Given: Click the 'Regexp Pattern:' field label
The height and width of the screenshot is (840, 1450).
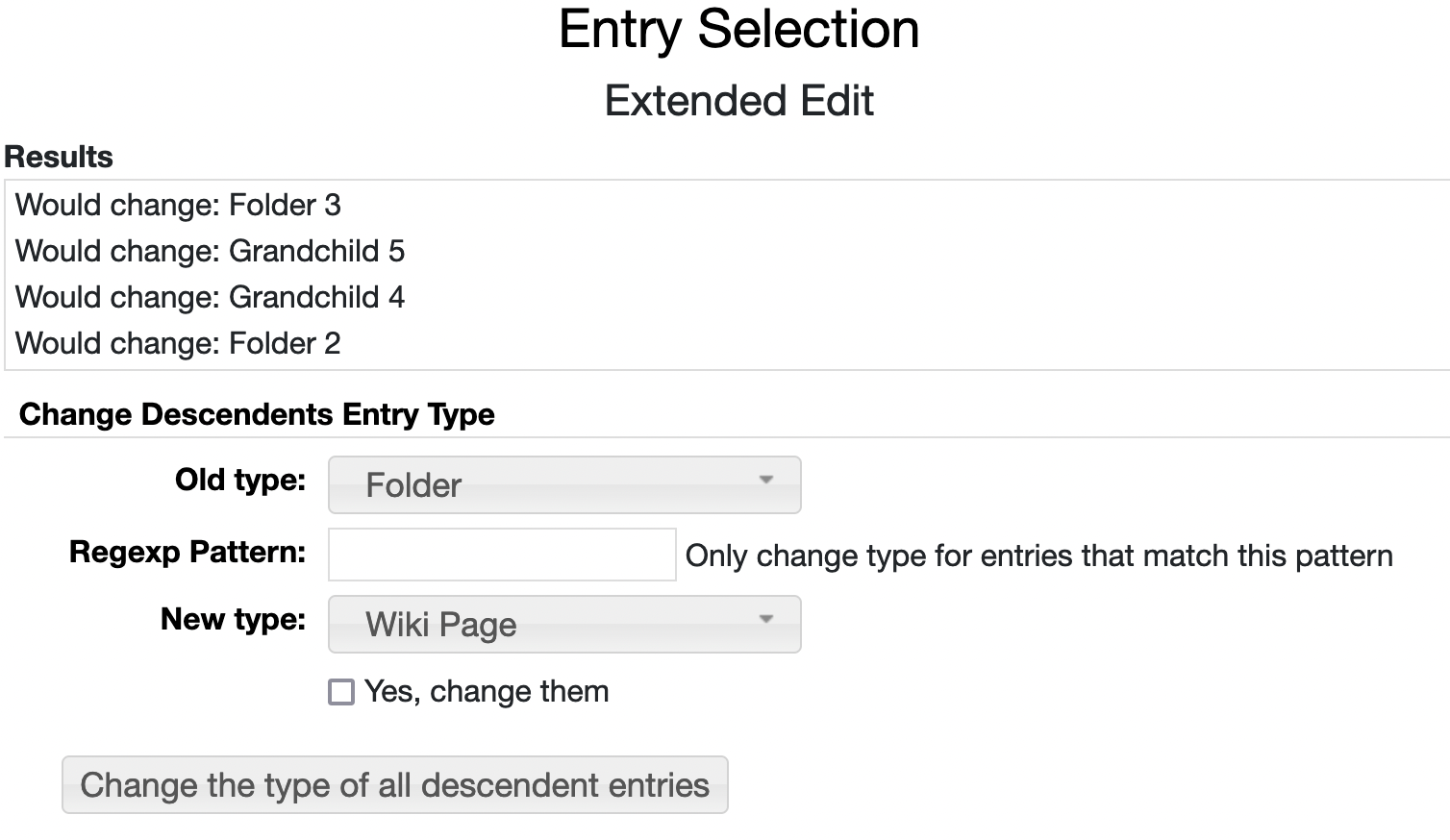Looking at the screenshot, I should pos(187,552).
